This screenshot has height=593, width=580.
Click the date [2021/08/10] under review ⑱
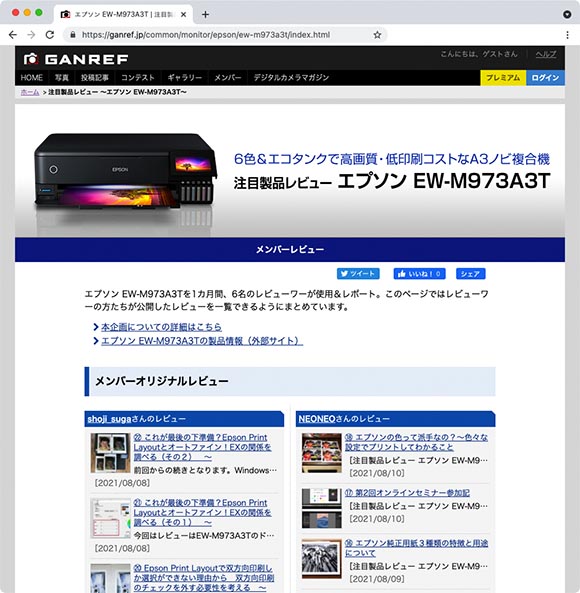pyautogui.click(x=376, y=473)
